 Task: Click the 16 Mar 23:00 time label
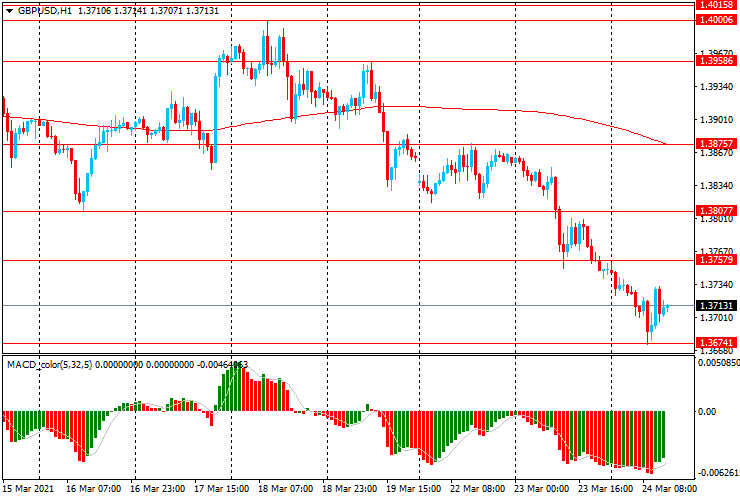coord(158,488)
